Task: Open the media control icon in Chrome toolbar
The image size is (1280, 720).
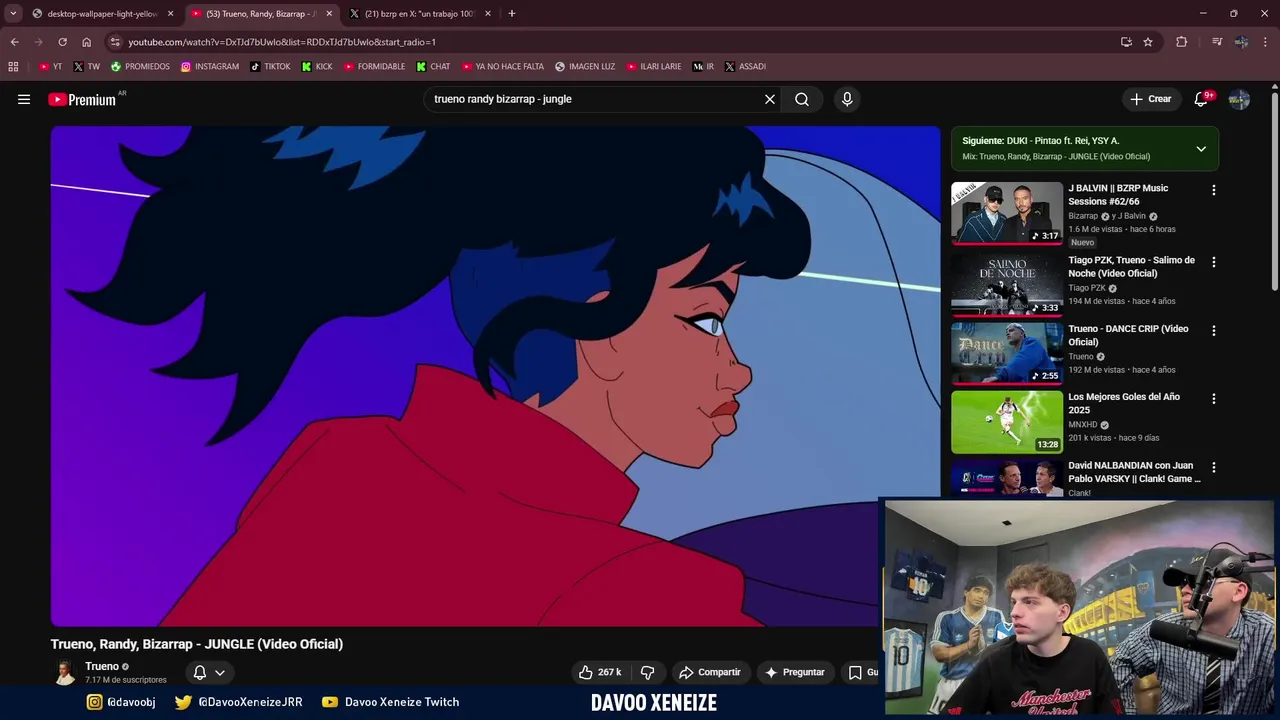Action: pos(1217,42)
